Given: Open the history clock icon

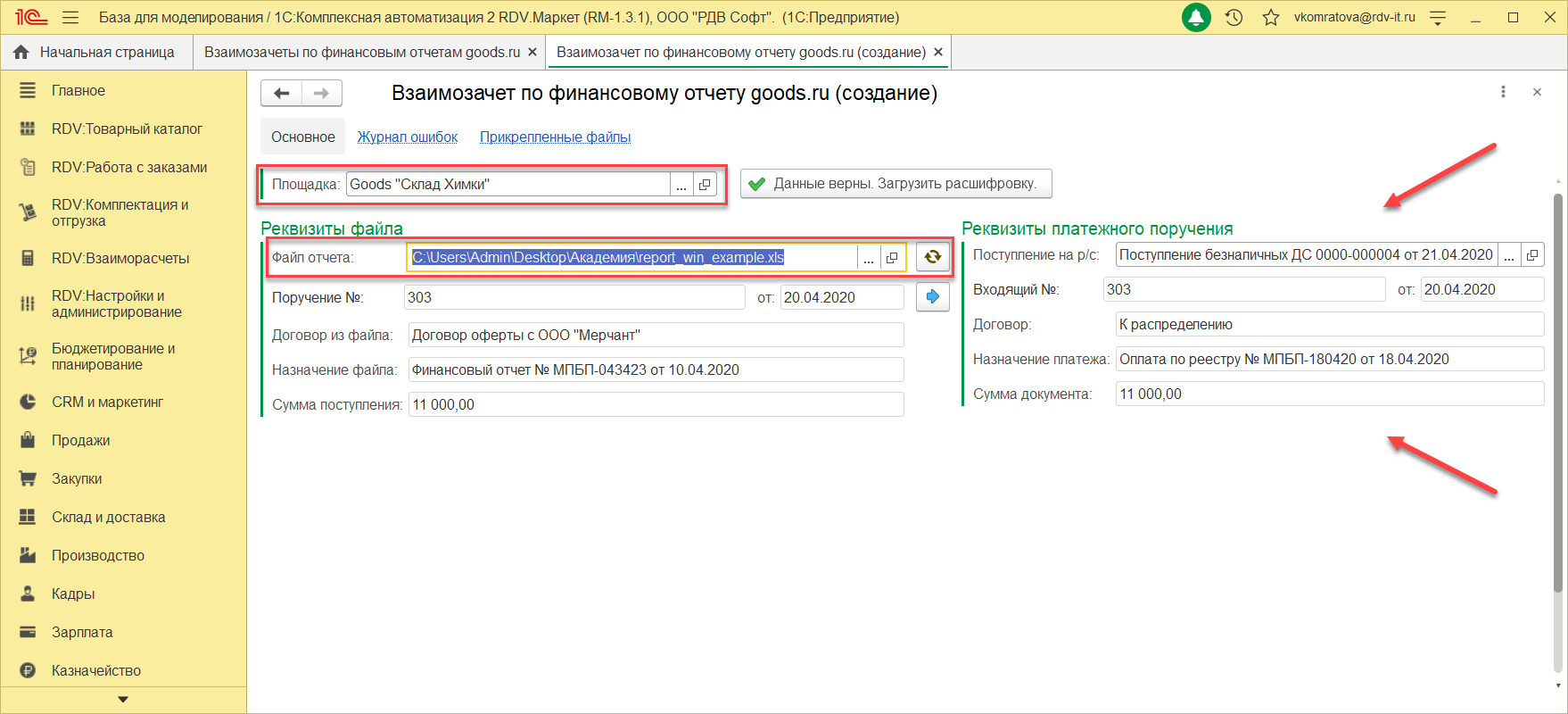Looking at the screenshot, I should pos(1234,18).
